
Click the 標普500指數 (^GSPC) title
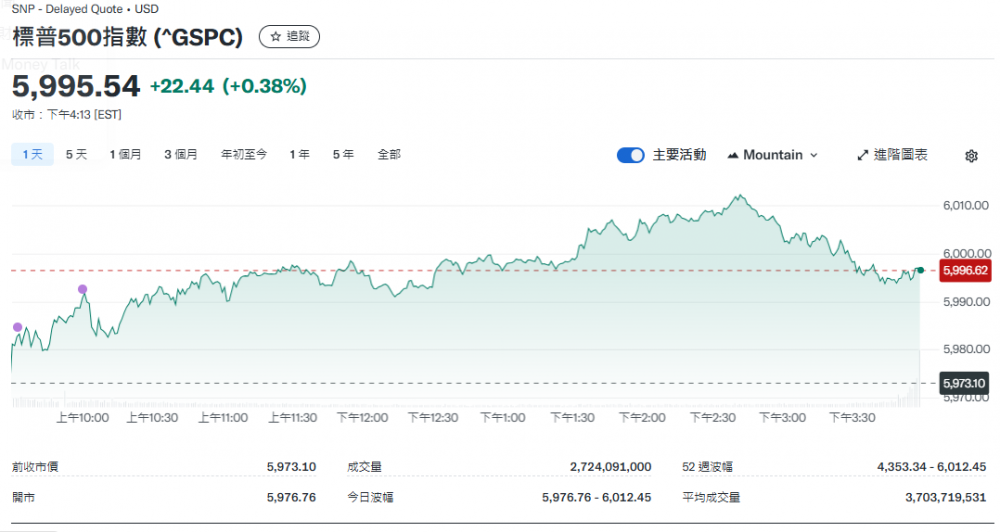[128, 37]
